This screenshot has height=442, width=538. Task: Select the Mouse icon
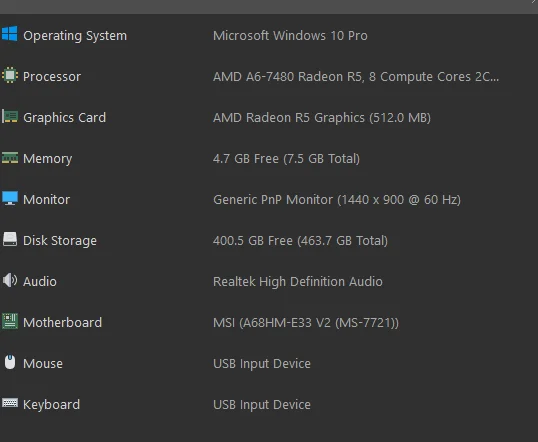pyautogui.click(x=10, y=362)
